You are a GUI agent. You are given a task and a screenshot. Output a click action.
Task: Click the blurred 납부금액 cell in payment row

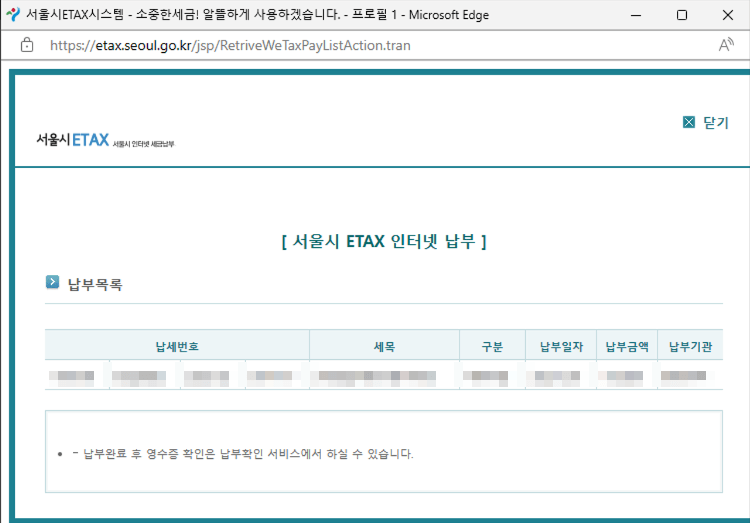click(627, 376)
